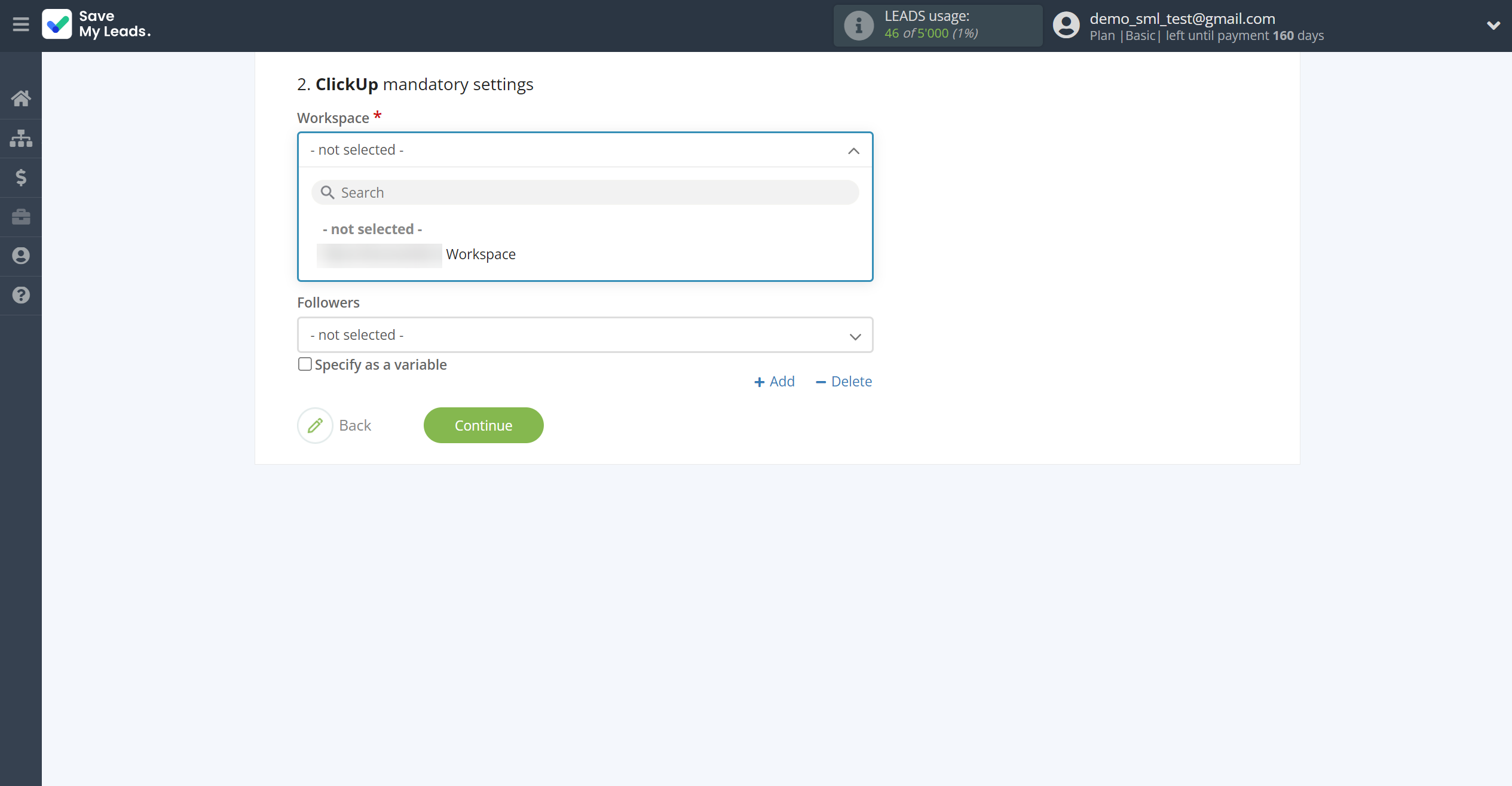Image resolution: width=1512 pixels, height=786 pixels.
Task: Click the pencil icon beside Back
Action: point(315,425)
